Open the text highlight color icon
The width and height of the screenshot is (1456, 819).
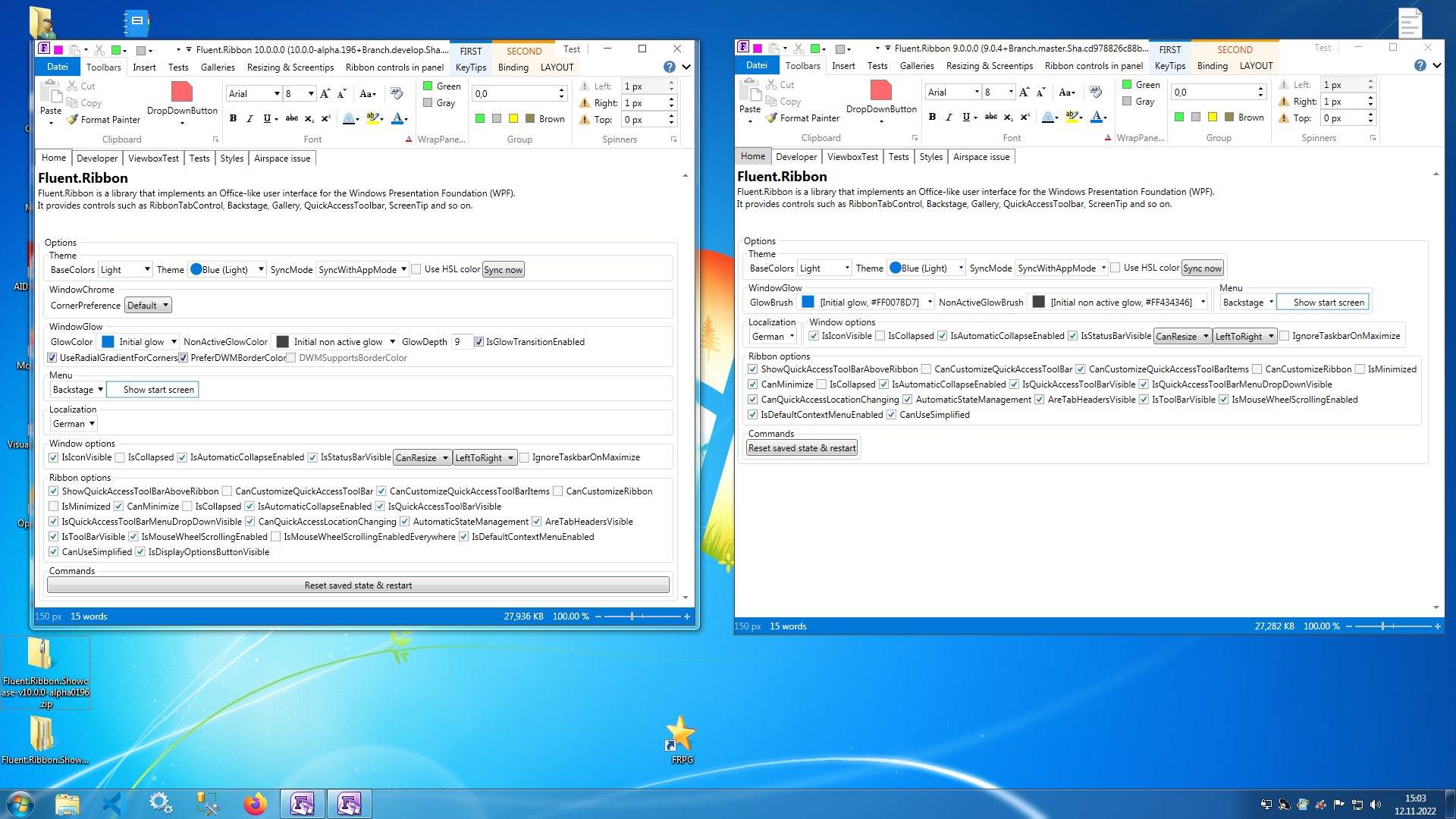click(372, 118)
